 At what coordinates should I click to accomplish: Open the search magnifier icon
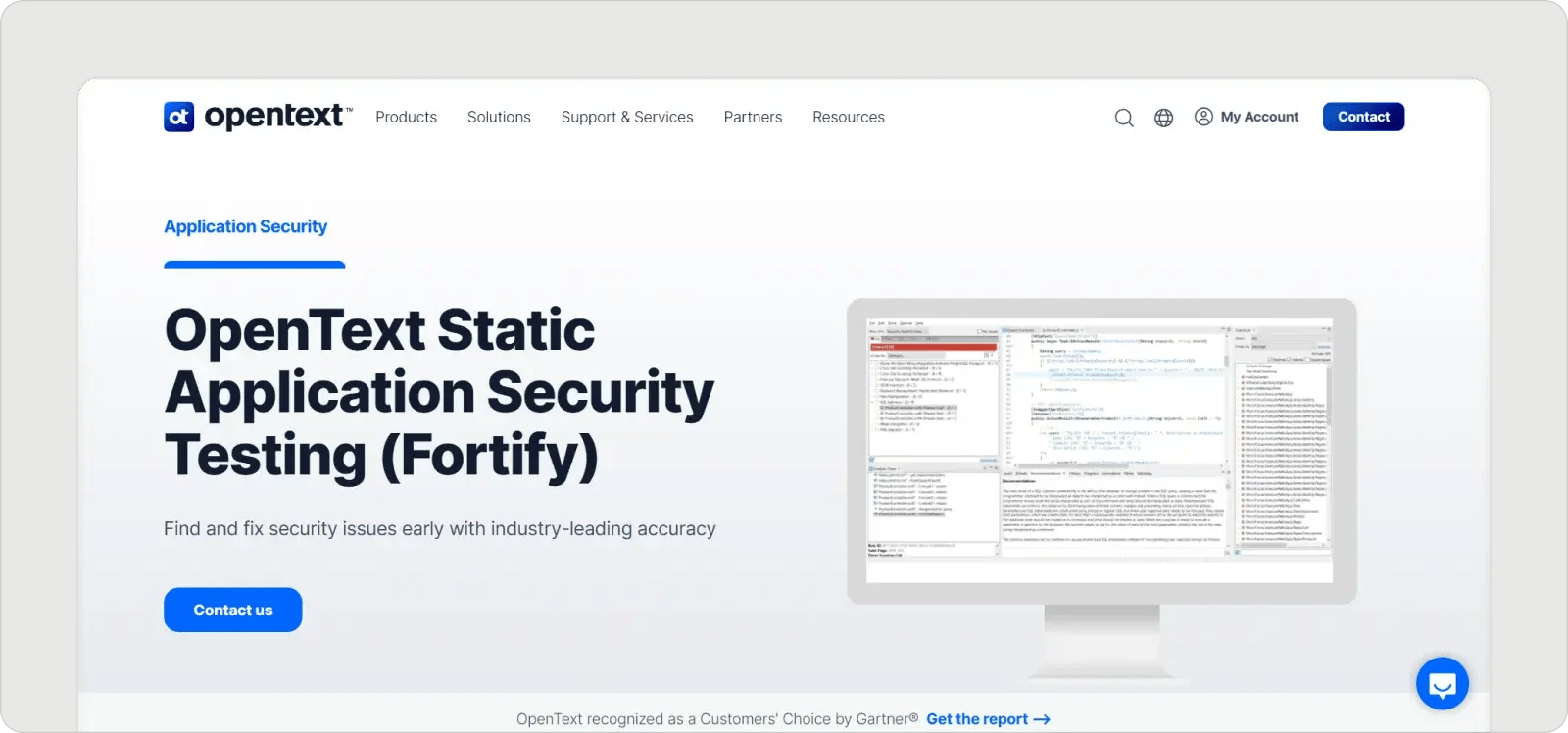1124,118
